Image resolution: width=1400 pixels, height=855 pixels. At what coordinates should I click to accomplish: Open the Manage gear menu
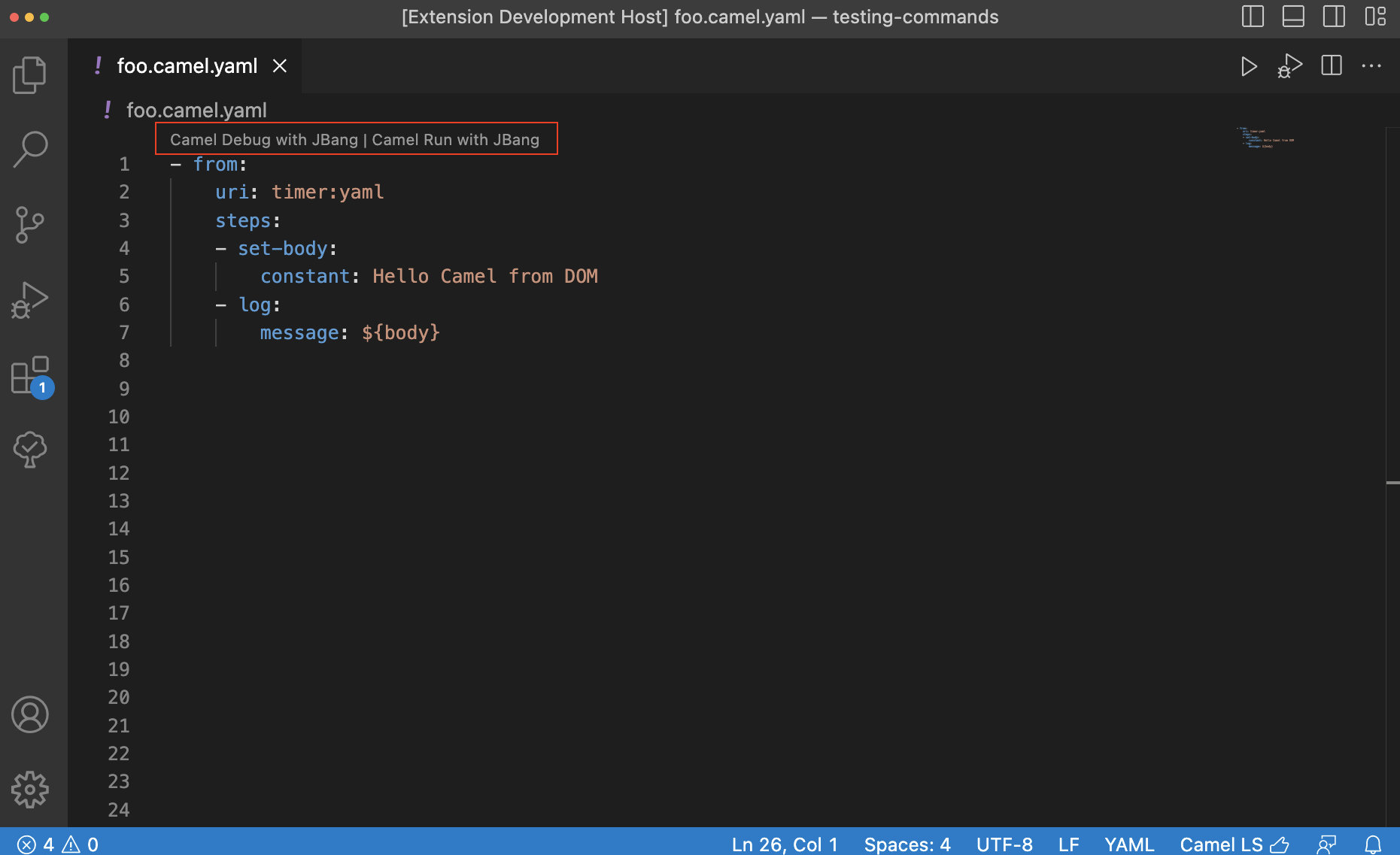click(x=30, y=790)
